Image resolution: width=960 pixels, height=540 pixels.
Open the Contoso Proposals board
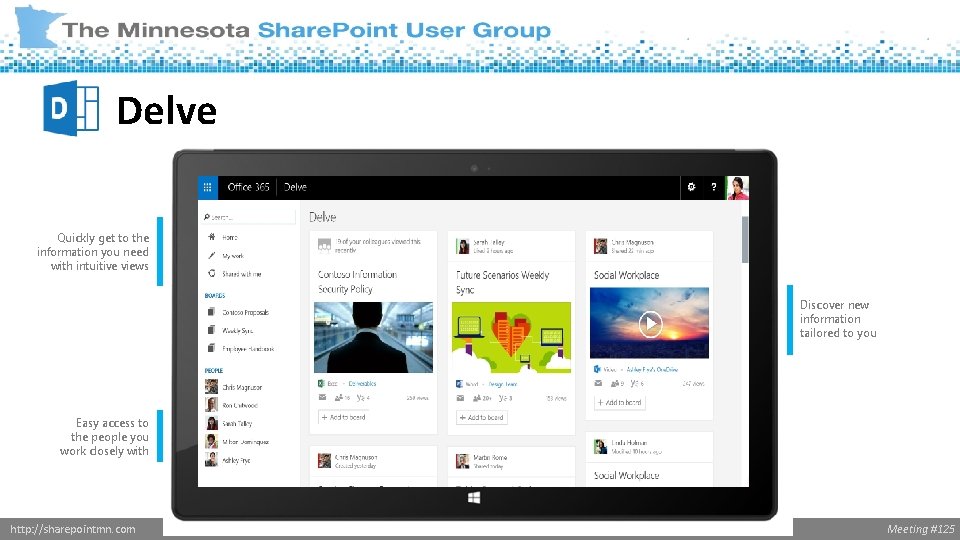(x=245, y=312)
